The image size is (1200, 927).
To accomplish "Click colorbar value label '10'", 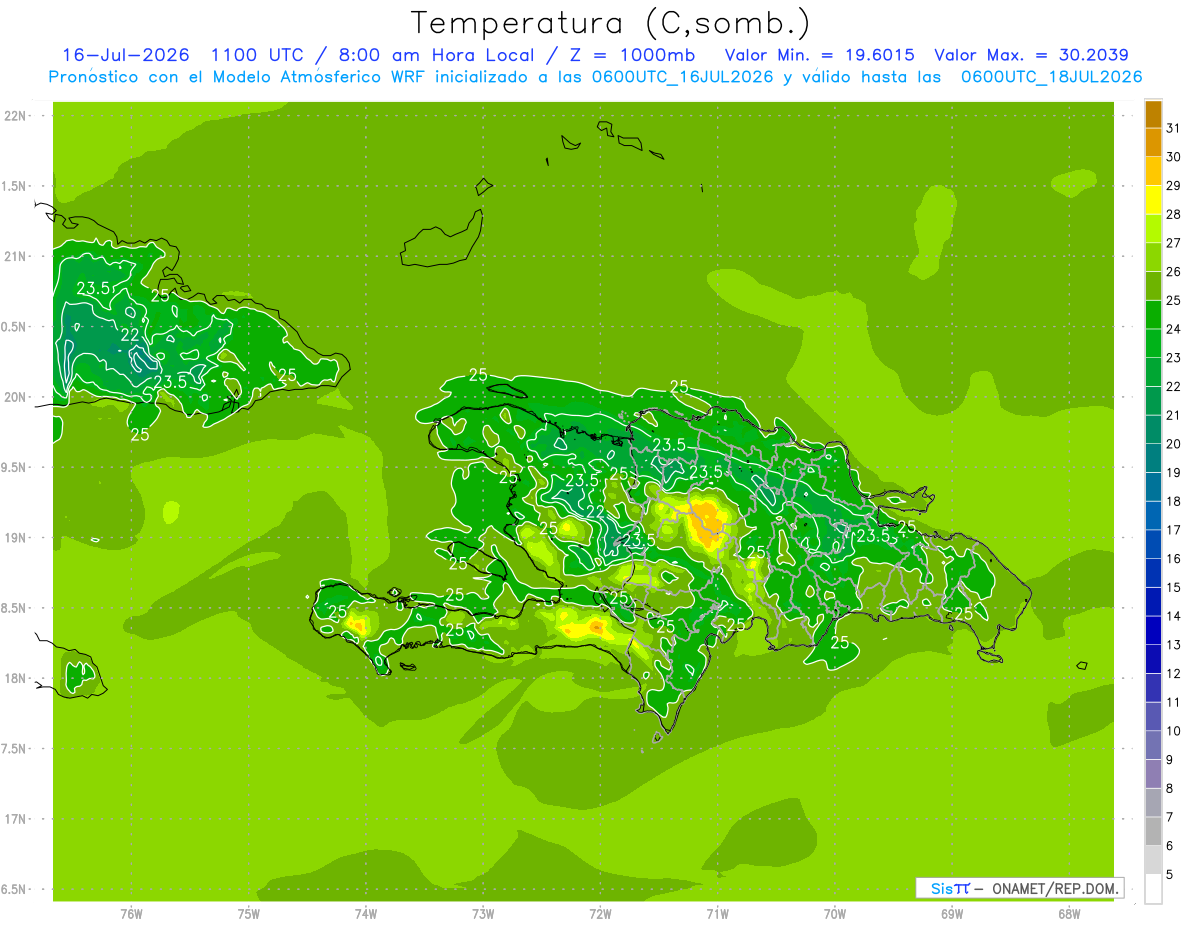I will [x=1174, y=731].
